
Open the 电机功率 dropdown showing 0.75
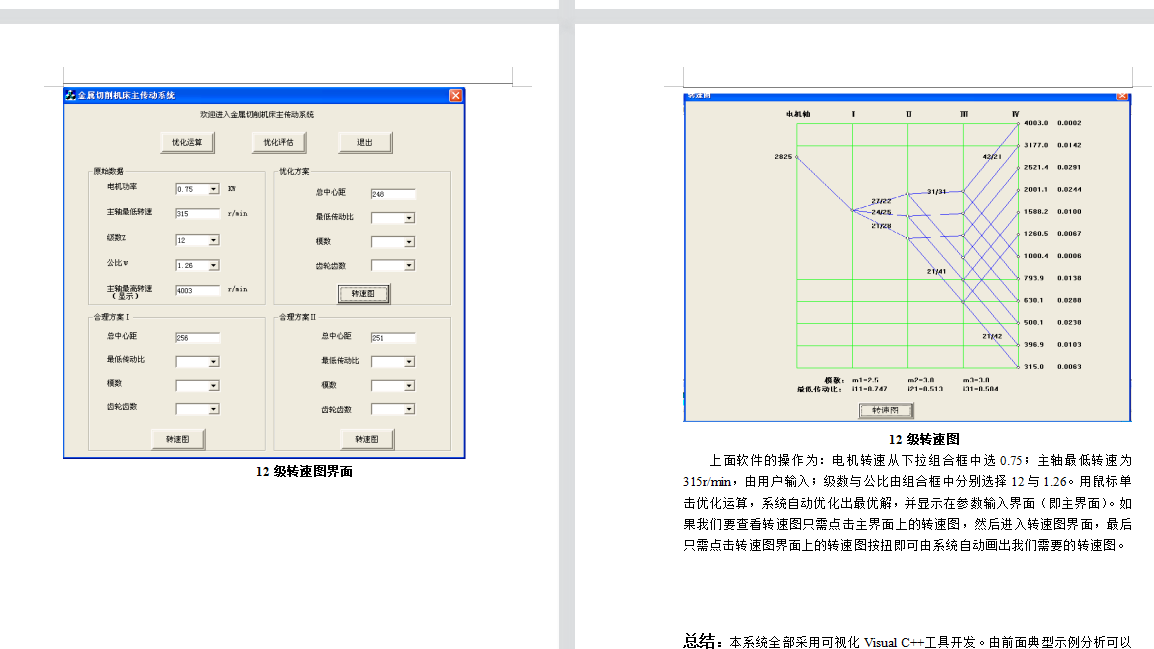click(213, 189)
